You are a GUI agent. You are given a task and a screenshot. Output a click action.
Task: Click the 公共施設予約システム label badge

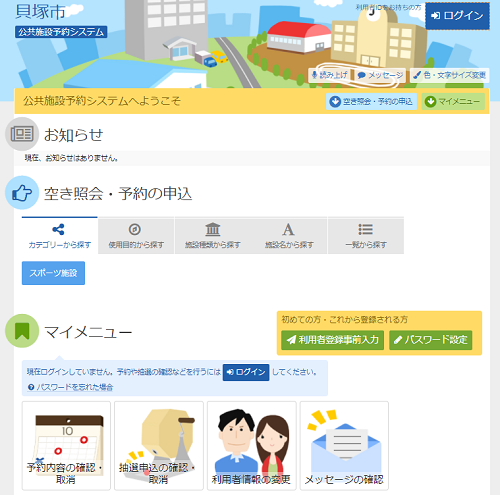[x=61, y=32]
